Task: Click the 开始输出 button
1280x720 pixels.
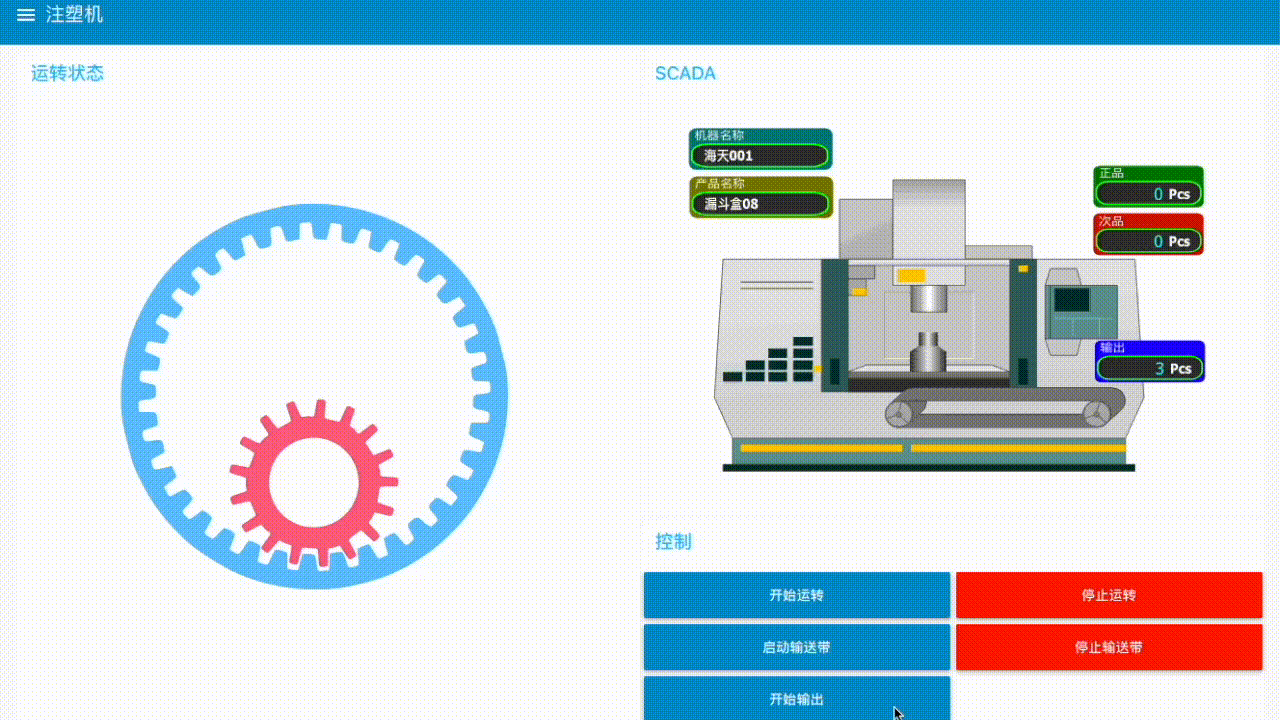Action: [797, 698]
